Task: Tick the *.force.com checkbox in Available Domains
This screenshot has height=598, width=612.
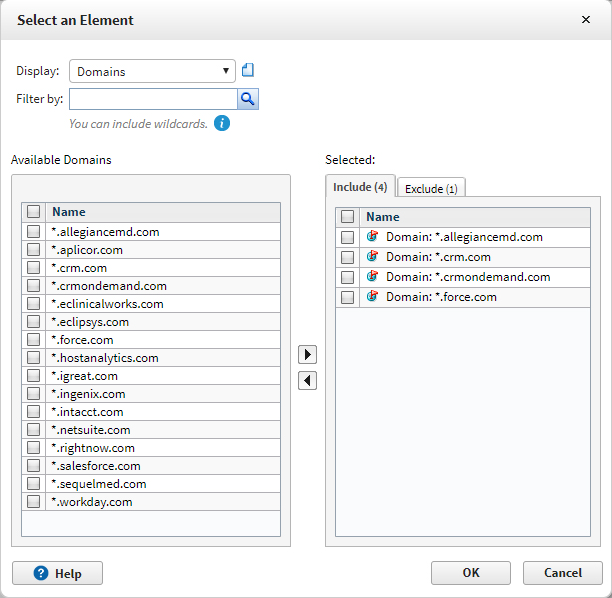Action: 34,340
